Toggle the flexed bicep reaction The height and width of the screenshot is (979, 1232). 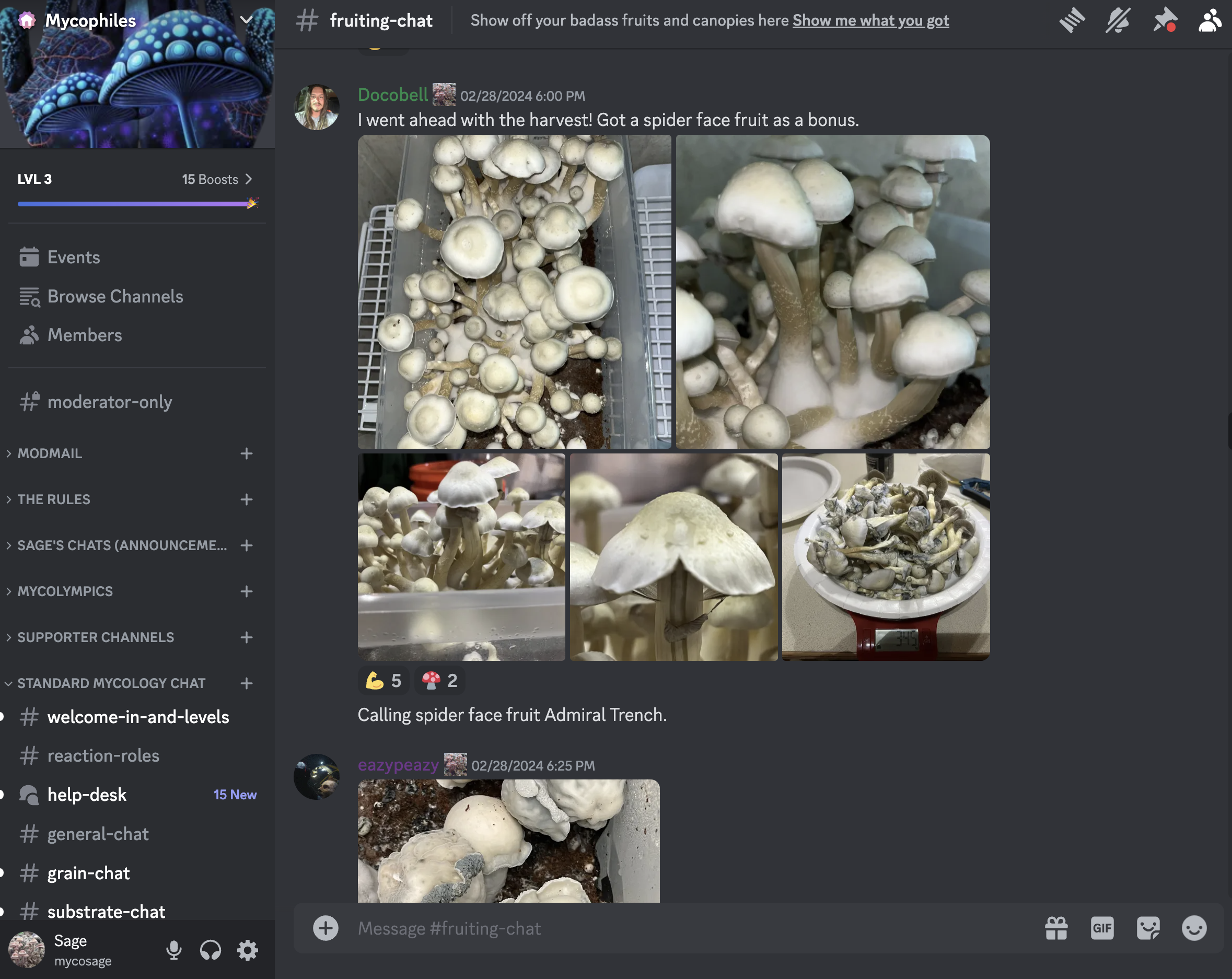(x=383, y=681)
